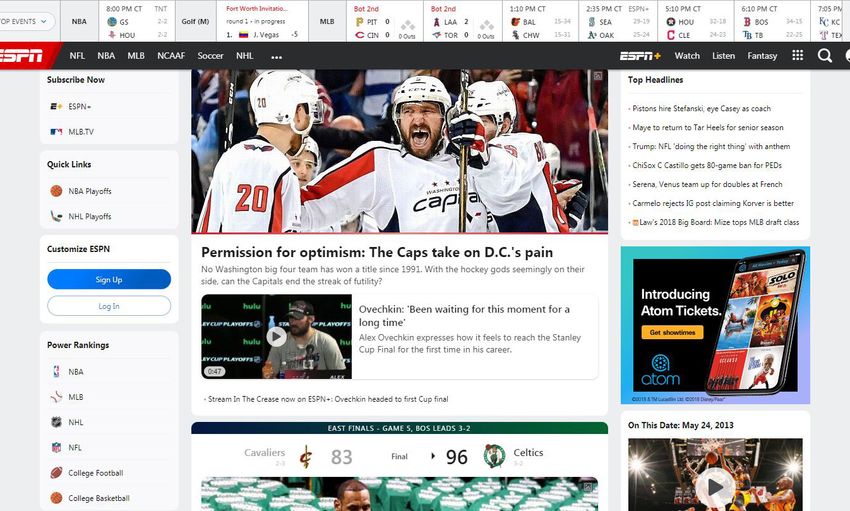Click the Astros logo in MLB scoreboard
This screenshot has height=511, width=850.
(x=671, y=22)
